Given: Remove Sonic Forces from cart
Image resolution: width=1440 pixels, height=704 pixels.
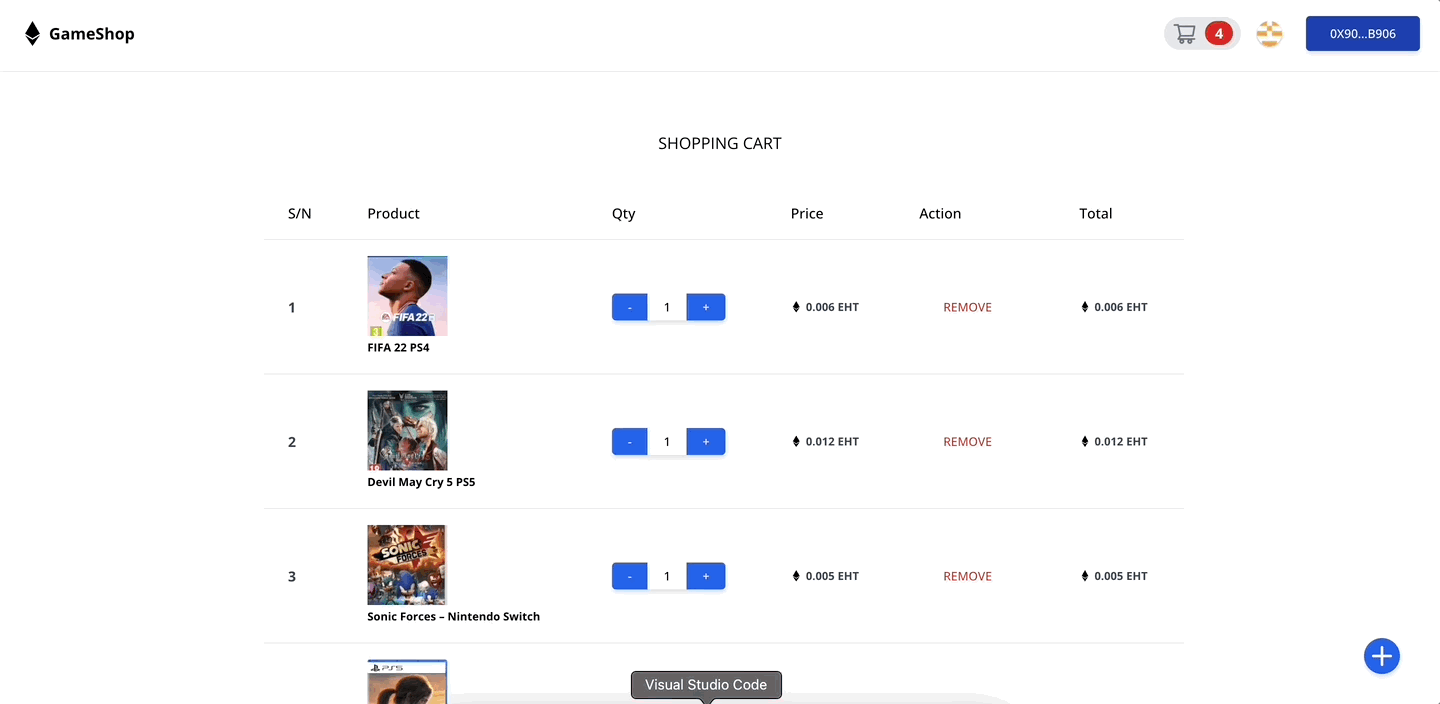Looking at the screenshot, I should [967, 576].
